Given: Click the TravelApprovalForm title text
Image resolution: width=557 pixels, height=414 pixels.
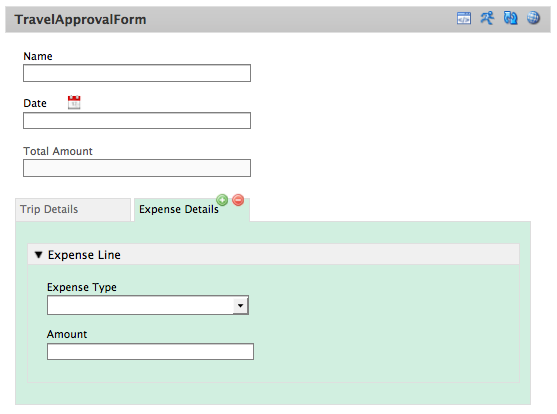Looking at the screenshot, I should point(80,20).
